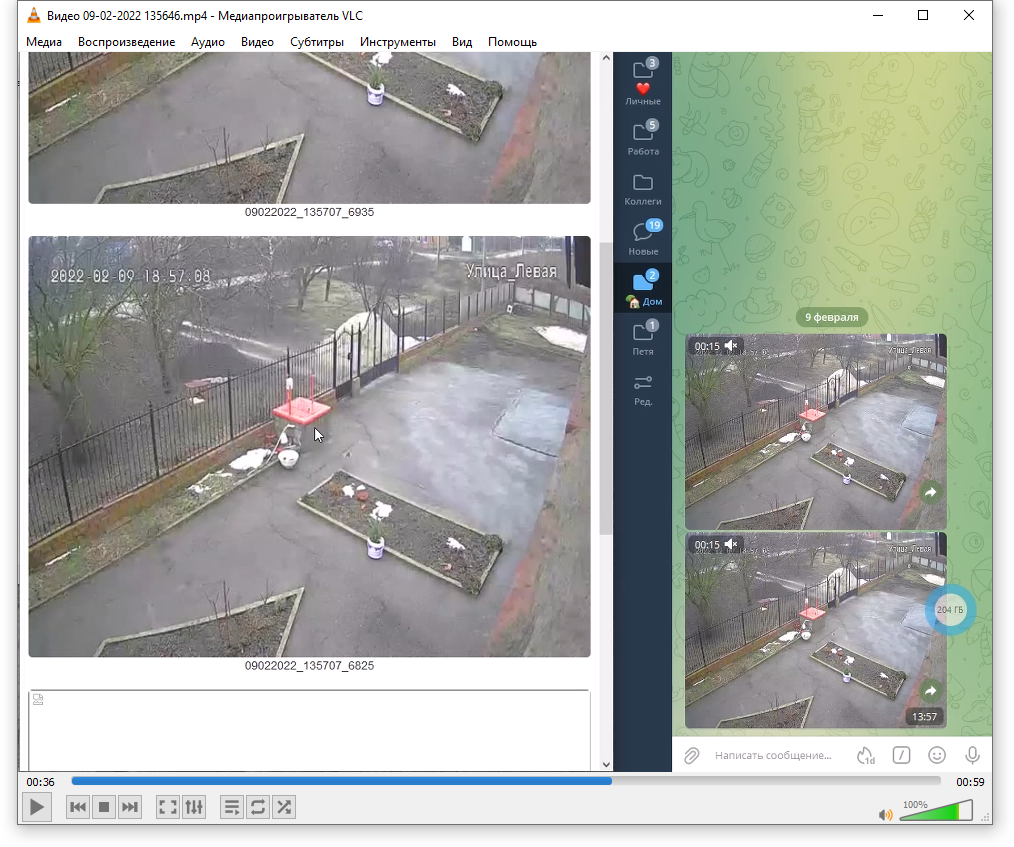Toggle loop repeat mode
The image size is (1014, 847).
257,807
